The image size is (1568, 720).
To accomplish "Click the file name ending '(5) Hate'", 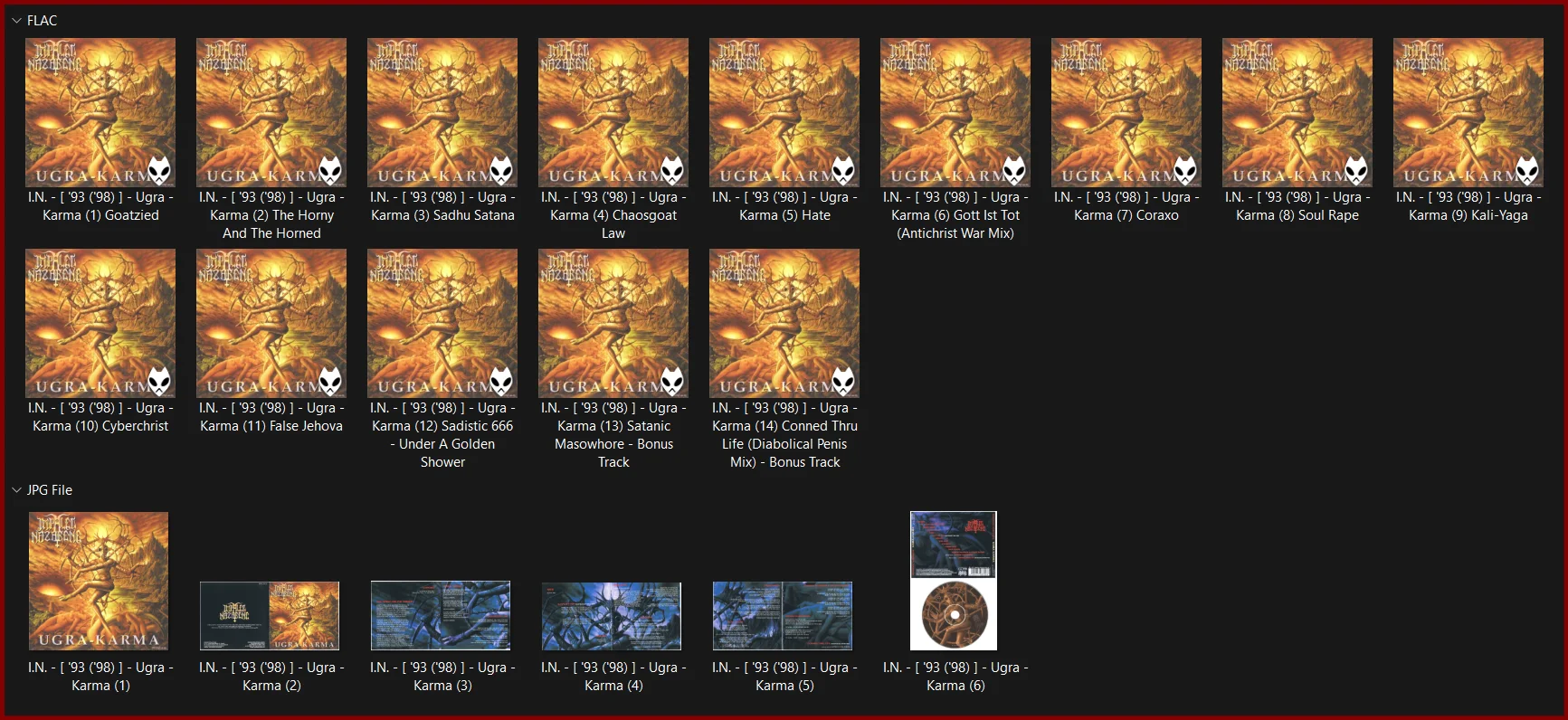I will [x=784, y=206].
